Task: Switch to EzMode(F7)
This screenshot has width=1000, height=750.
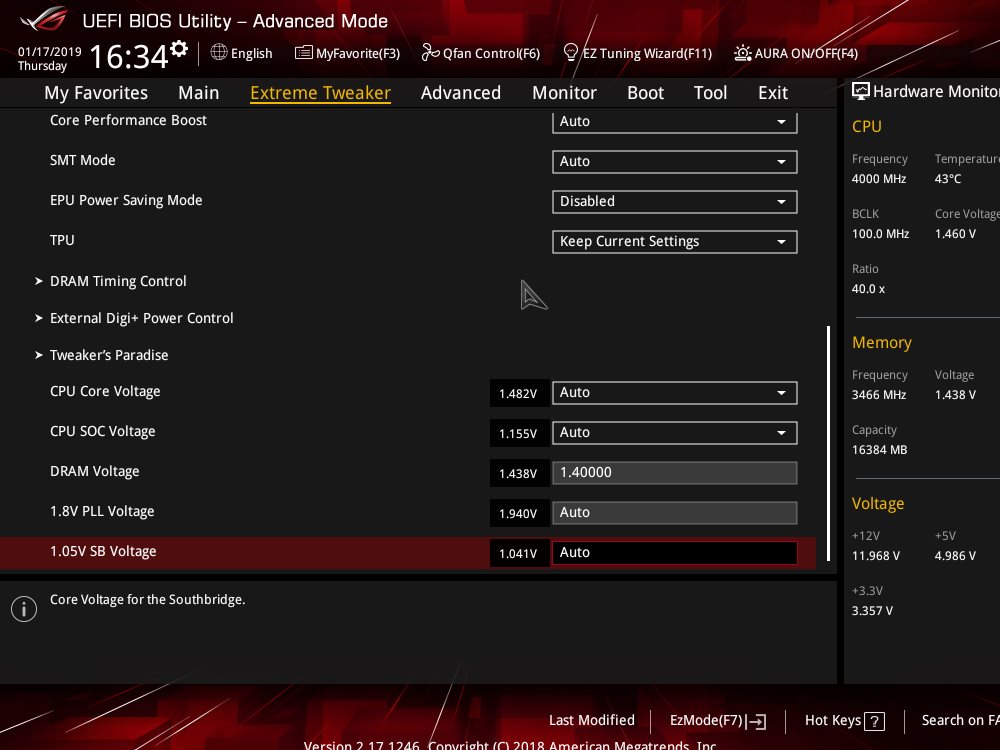Action: (717, 721)
